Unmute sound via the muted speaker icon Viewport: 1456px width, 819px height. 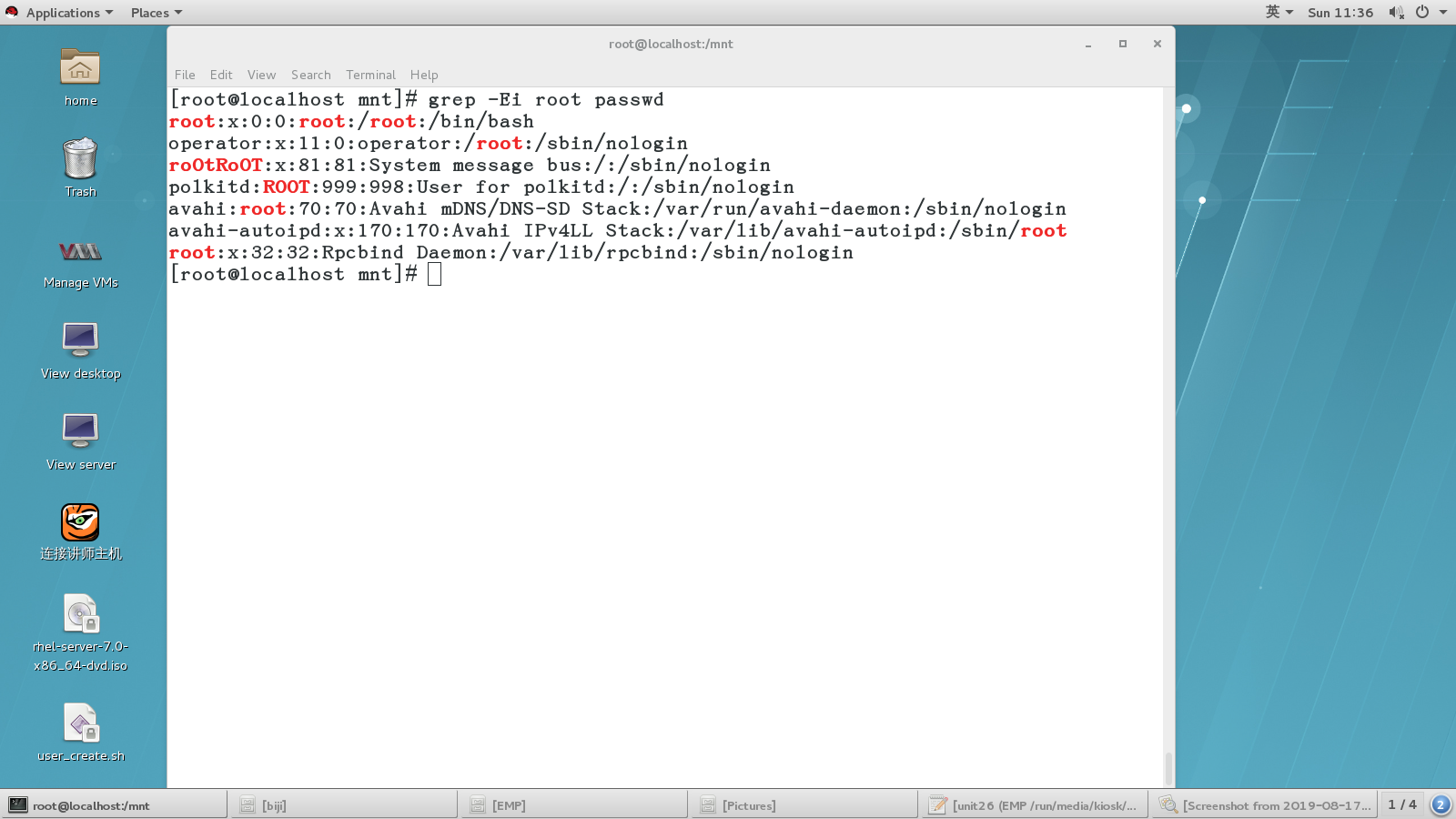tap(1395, 12)
